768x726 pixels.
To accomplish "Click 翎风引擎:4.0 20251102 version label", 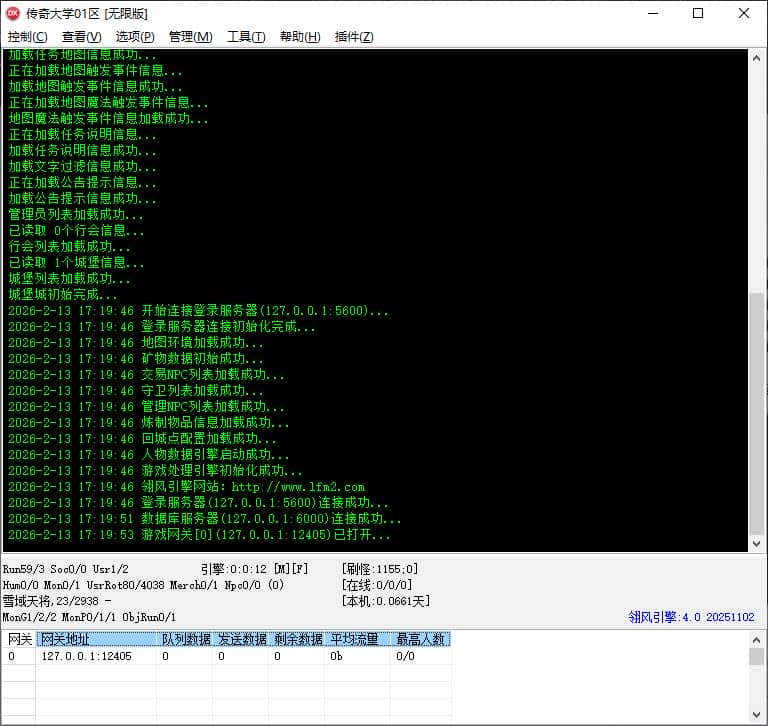I will click(x=691, y=617).
